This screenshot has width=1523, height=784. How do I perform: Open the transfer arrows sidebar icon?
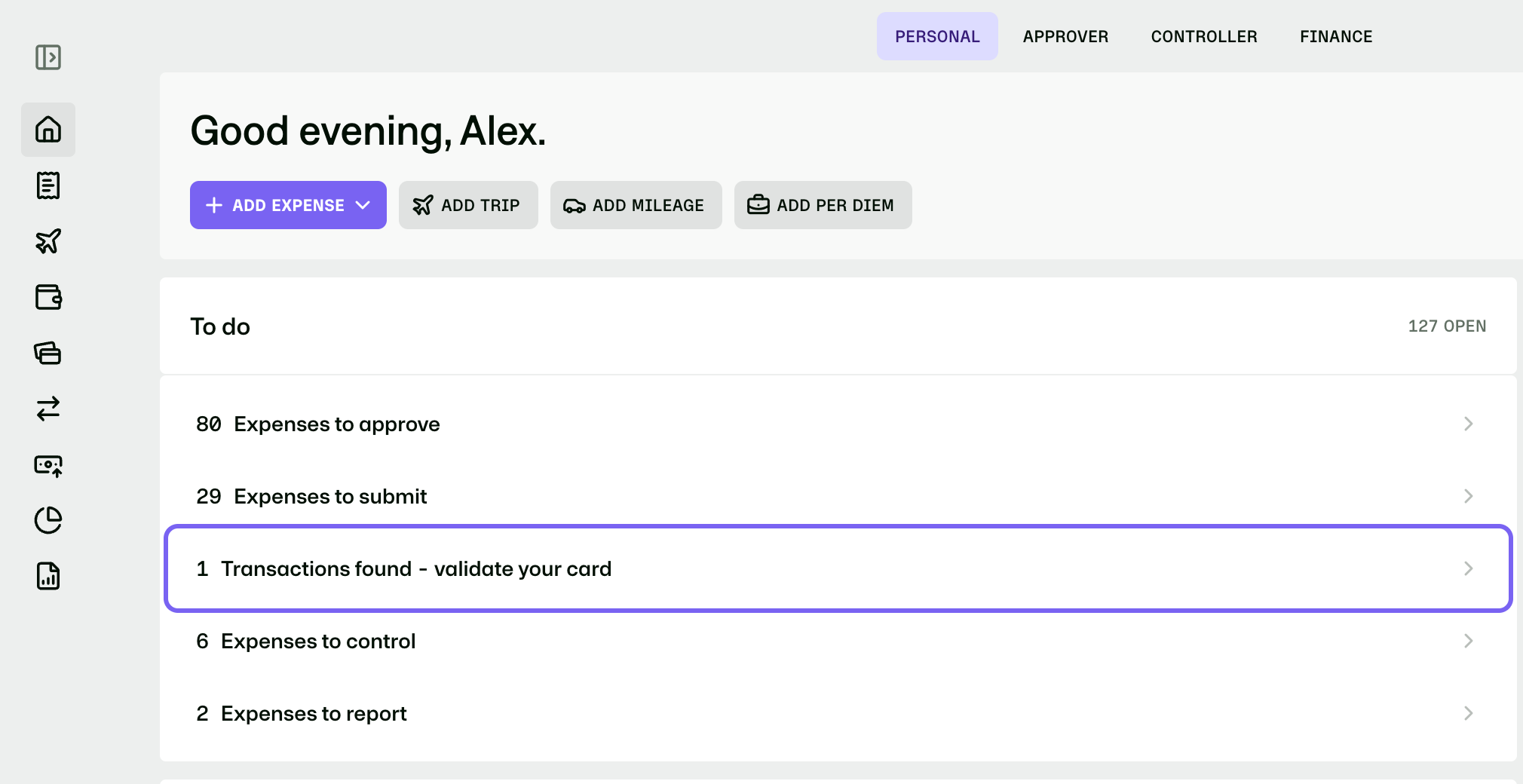(48, 409)
